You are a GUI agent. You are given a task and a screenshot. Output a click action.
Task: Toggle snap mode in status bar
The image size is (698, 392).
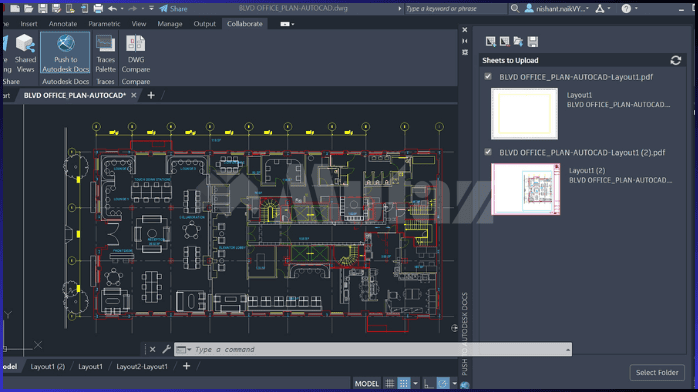pos(403,384)
